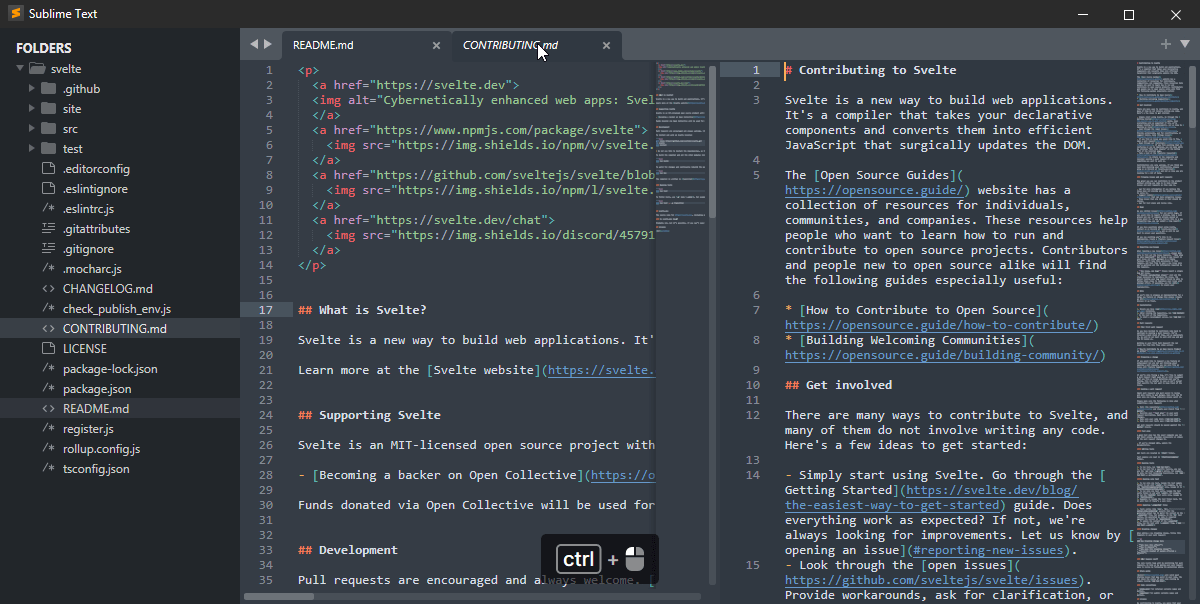Click the .github folder icon
Screen dimensions: 1200x604
48,89
